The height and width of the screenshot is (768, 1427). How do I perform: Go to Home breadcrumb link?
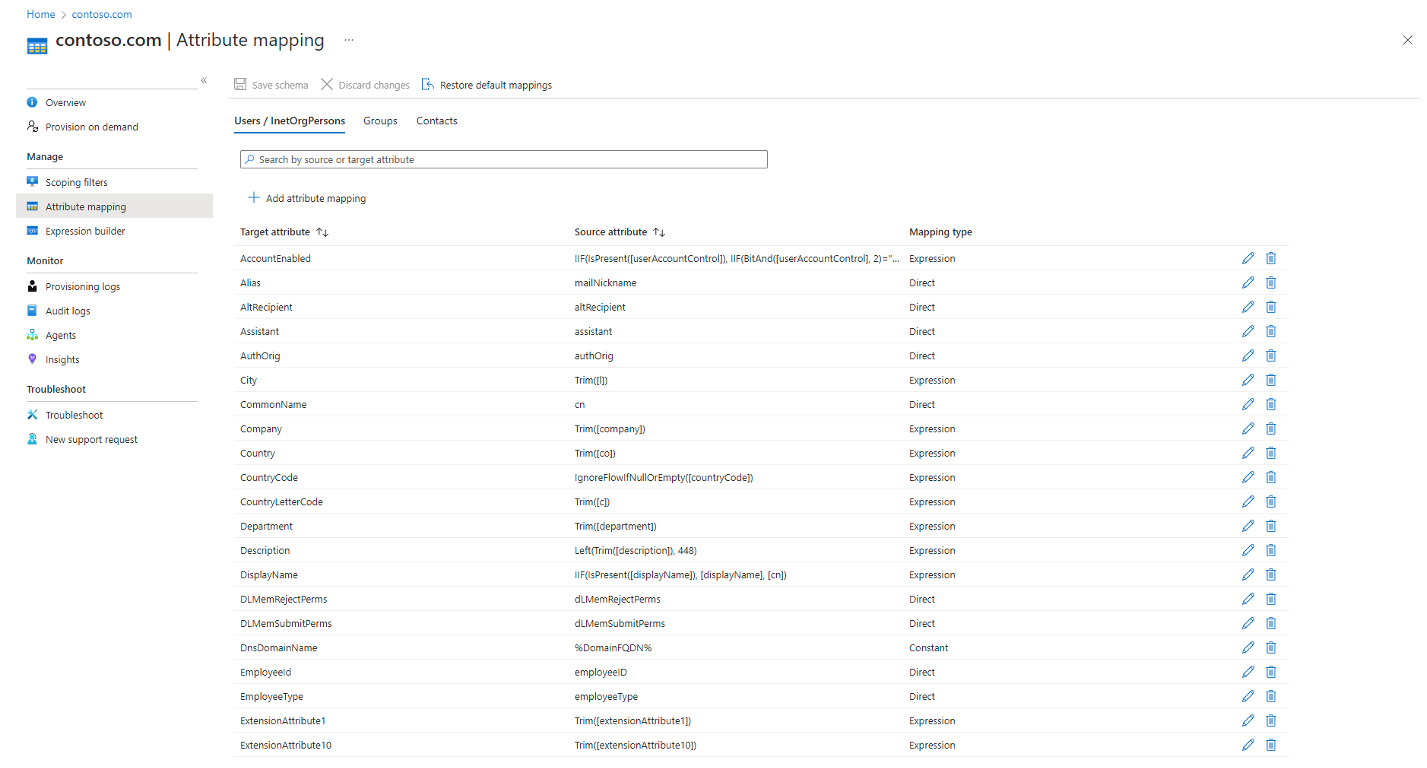(41, 15)
